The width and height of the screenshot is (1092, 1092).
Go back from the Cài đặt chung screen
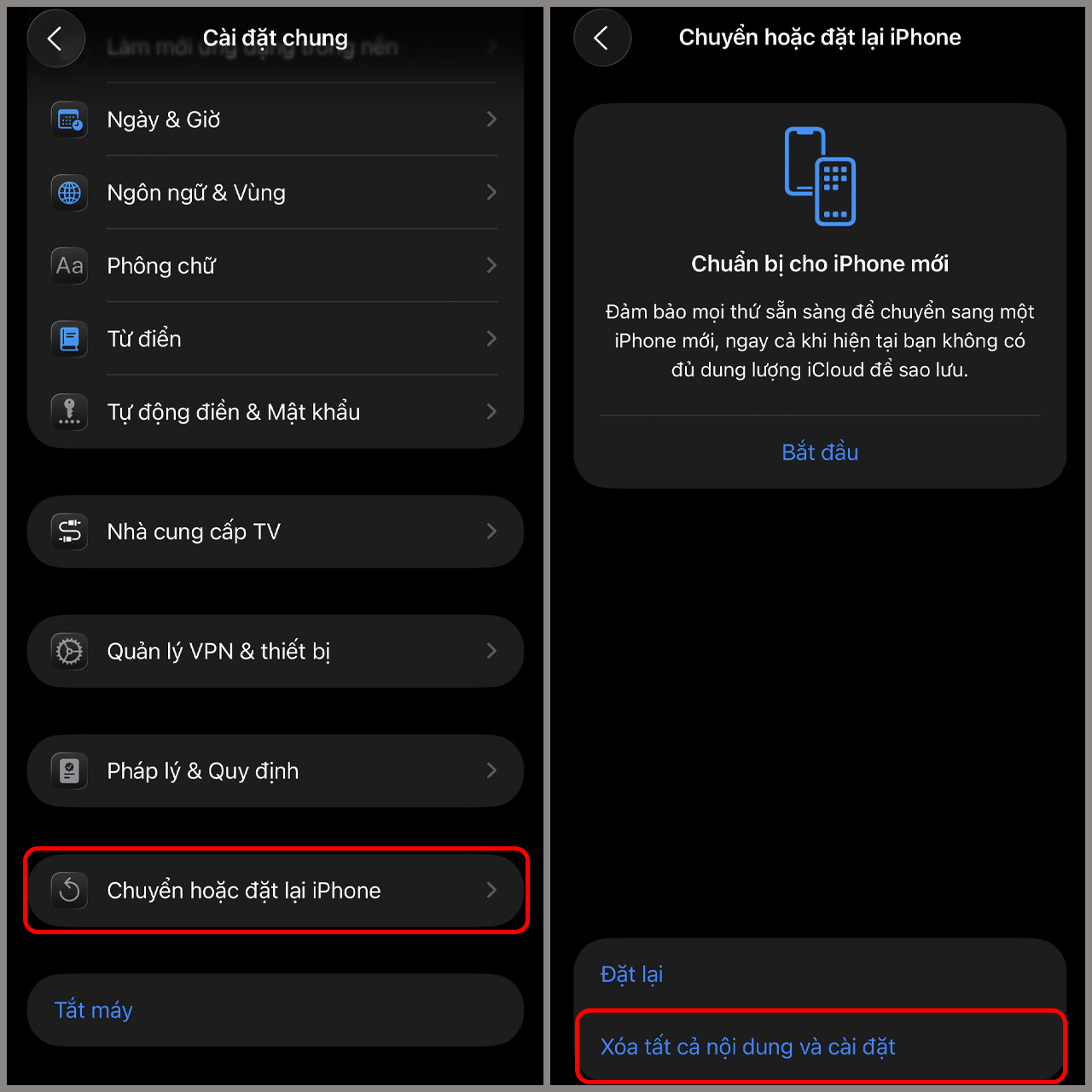[x=55, y=38]
